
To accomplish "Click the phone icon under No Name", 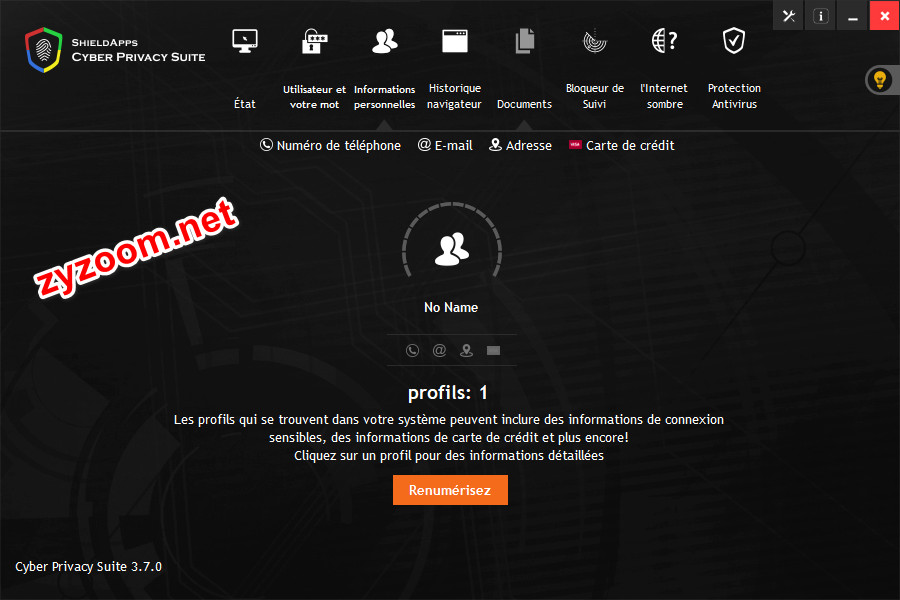I will pos(412,350).
